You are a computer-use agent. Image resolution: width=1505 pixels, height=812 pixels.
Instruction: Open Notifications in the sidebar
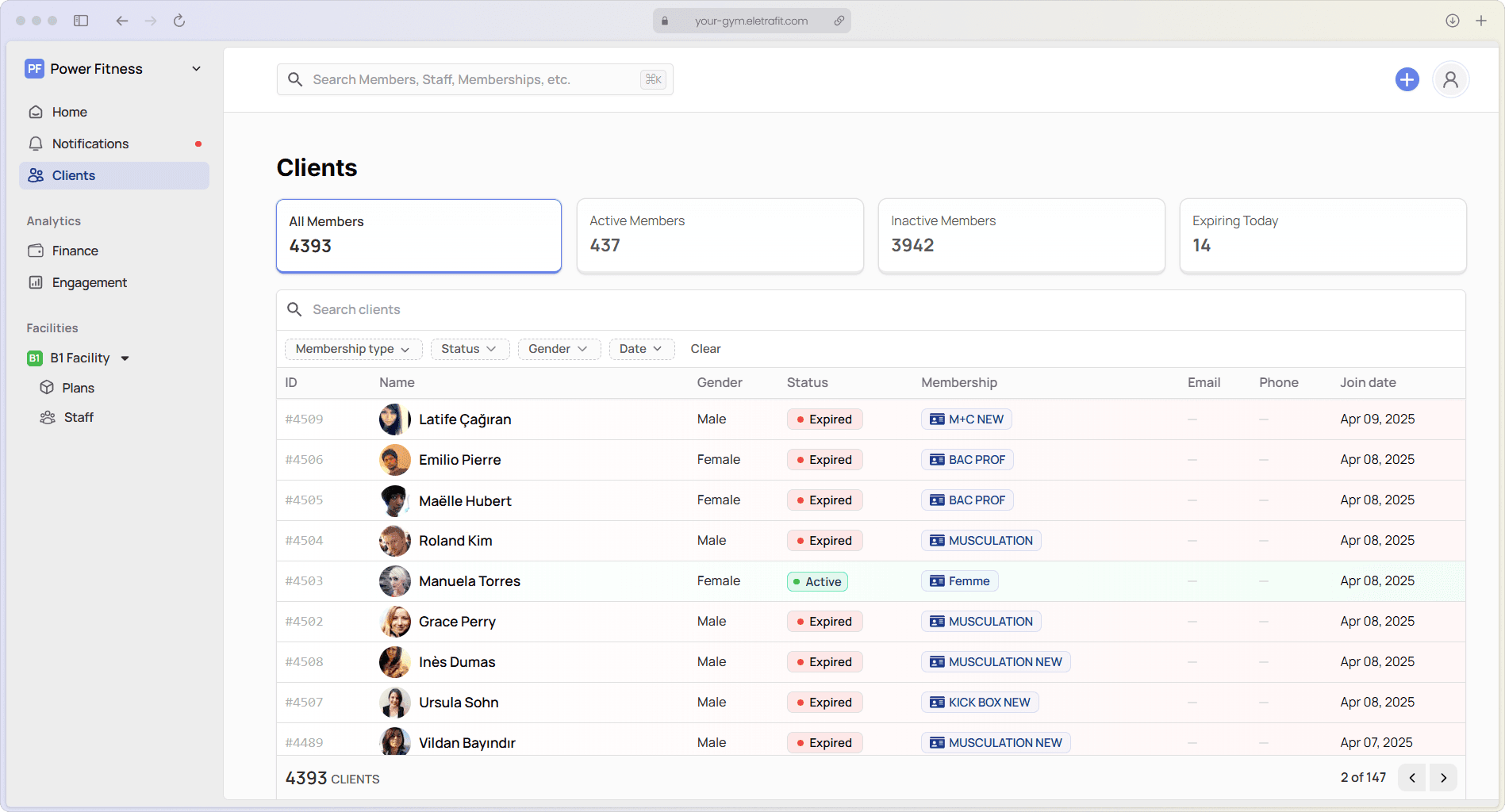tap(90, 144)
